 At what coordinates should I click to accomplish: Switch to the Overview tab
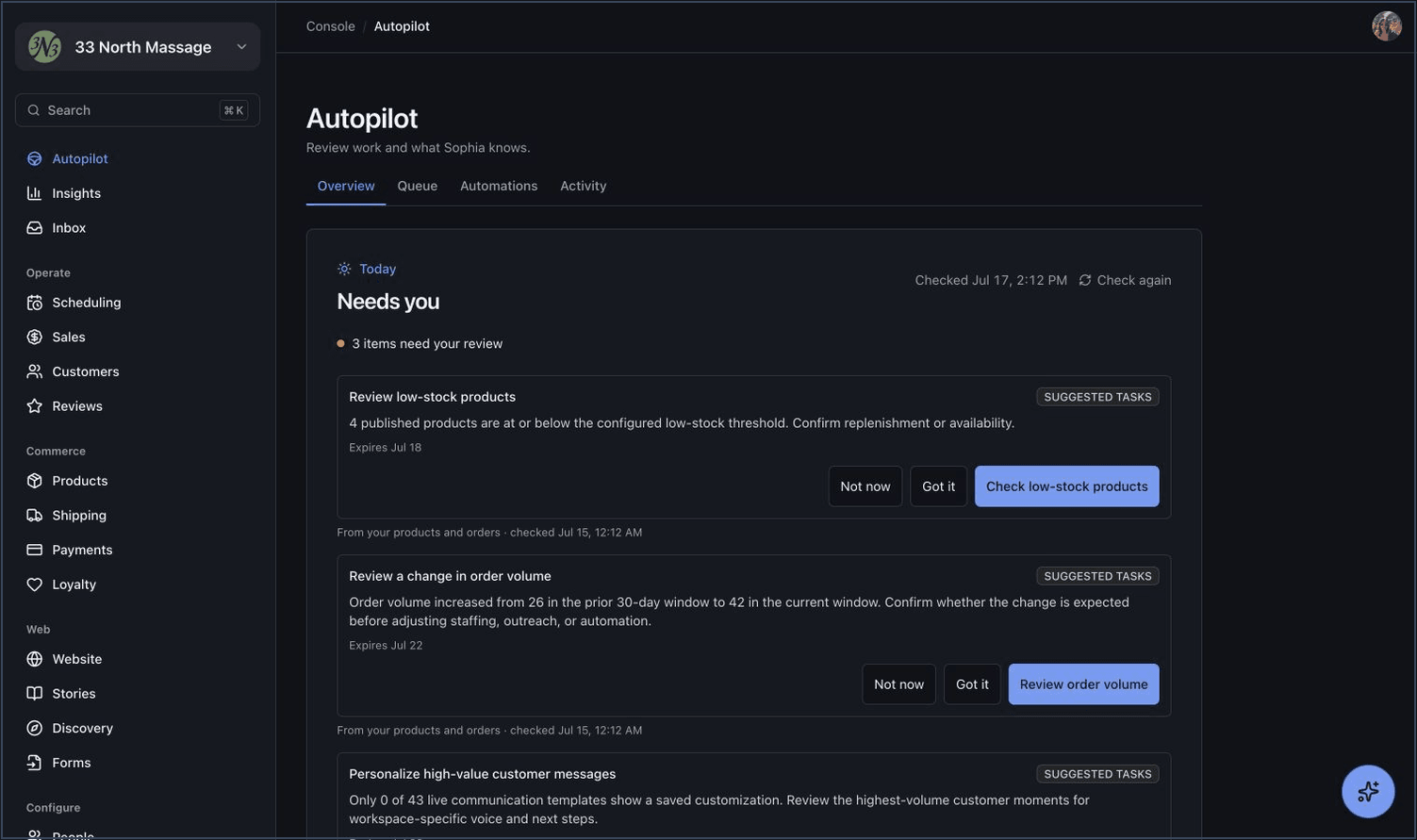coord(346,186)
